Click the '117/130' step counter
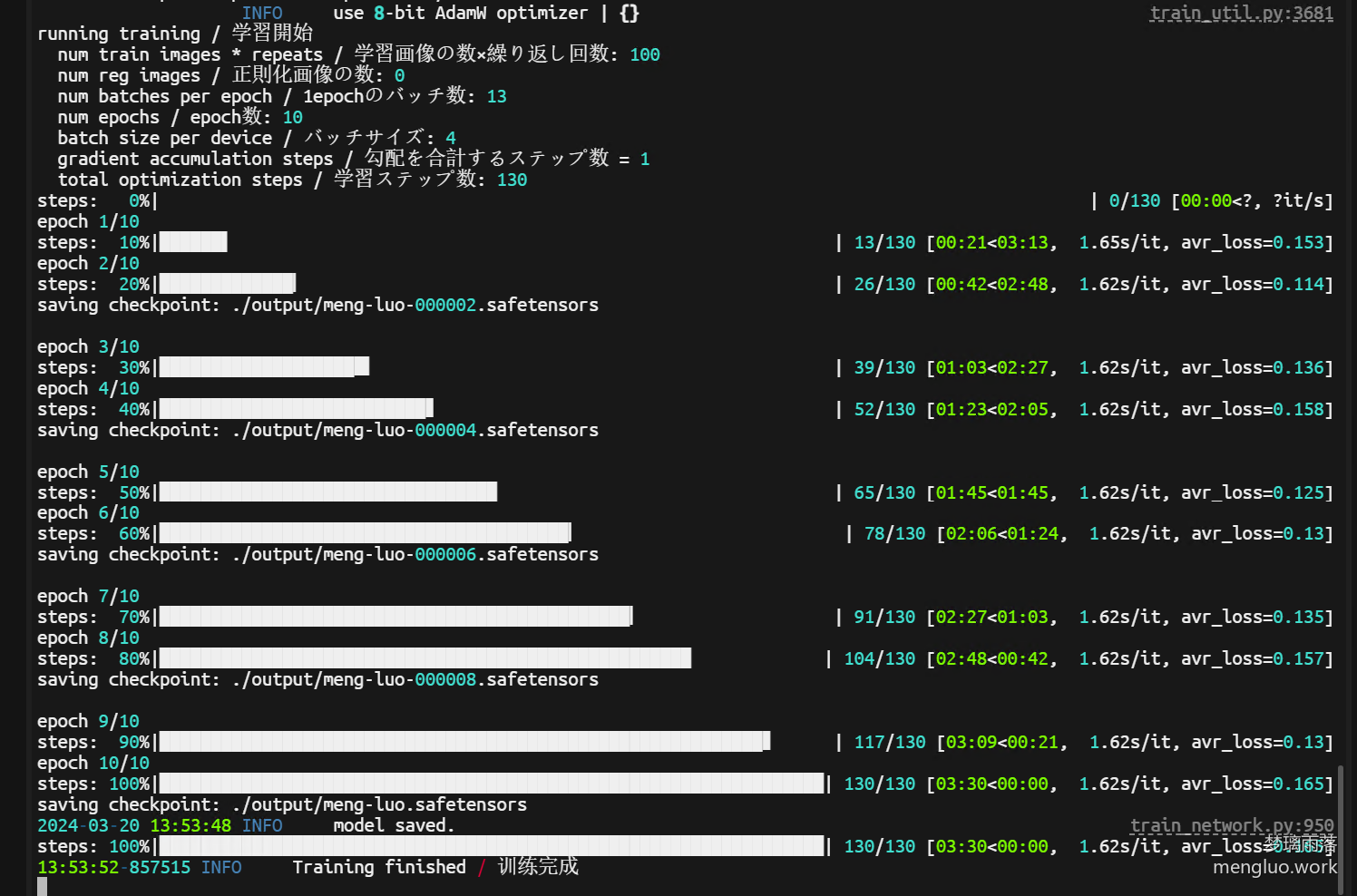The image size is (1357, 896). pyautogui.click(x=890, y=742)
